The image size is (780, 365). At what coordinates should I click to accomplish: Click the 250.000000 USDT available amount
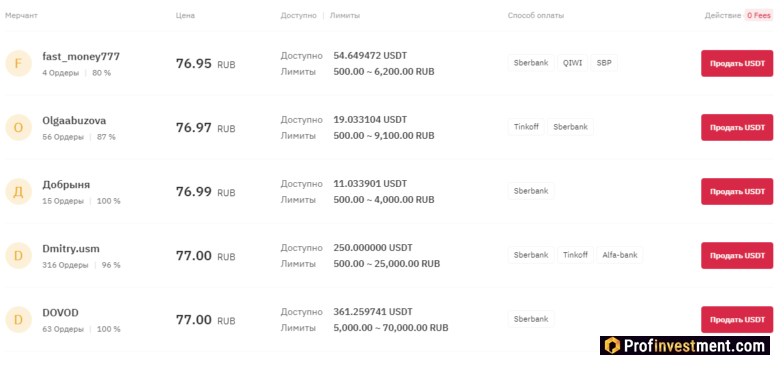pos(373,248)
